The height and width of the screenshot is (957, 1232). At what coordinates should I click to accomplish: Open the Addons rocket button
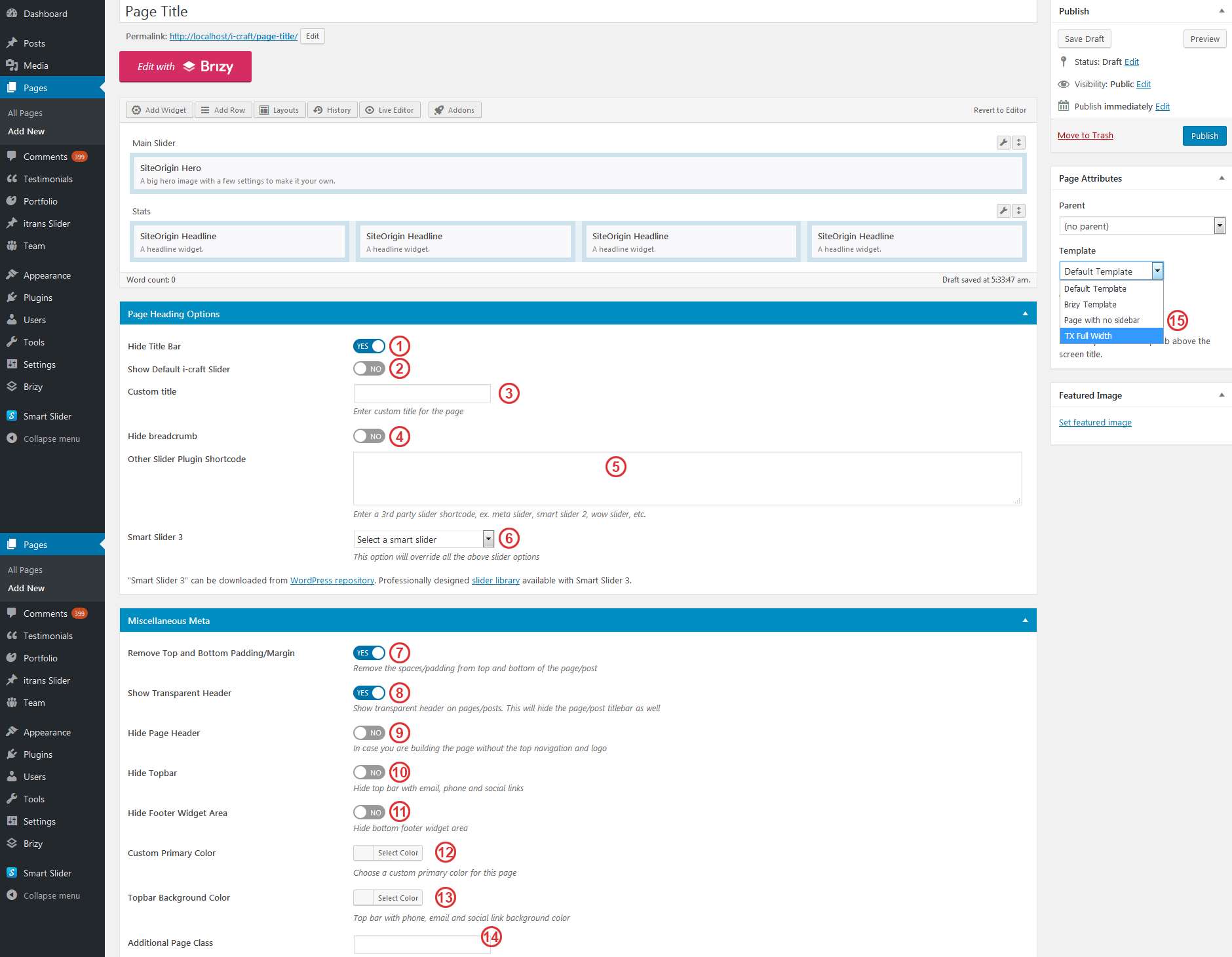[x=455, y=110]
